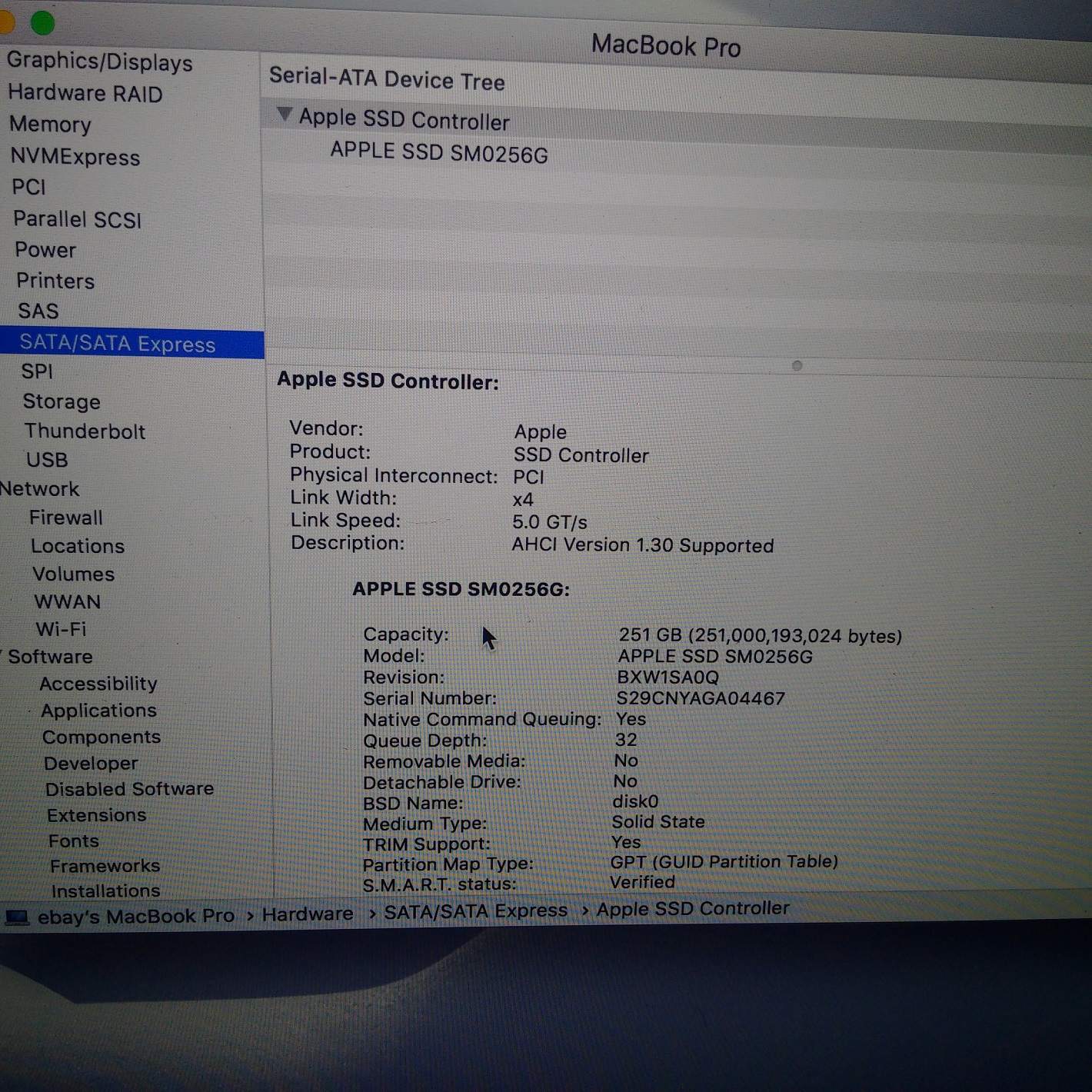
Task: Click serial number S29CNYAGA04467
Action: [701, 698]
